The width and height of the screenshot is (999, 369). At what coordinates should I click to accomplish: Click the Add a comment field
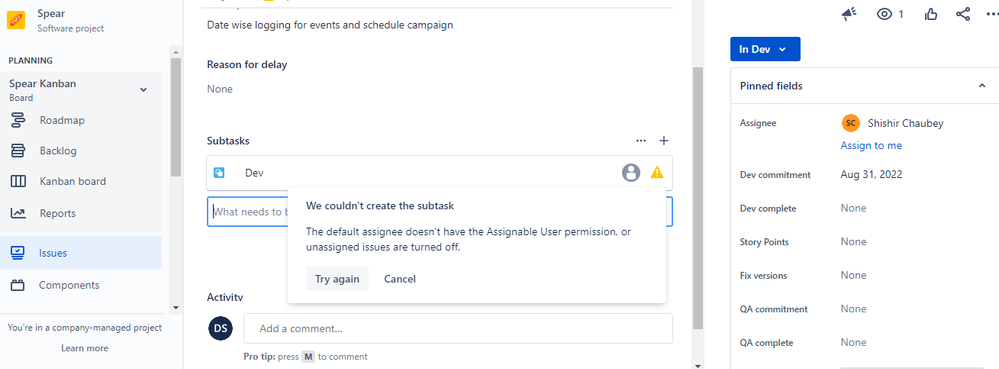coord(458,329)
